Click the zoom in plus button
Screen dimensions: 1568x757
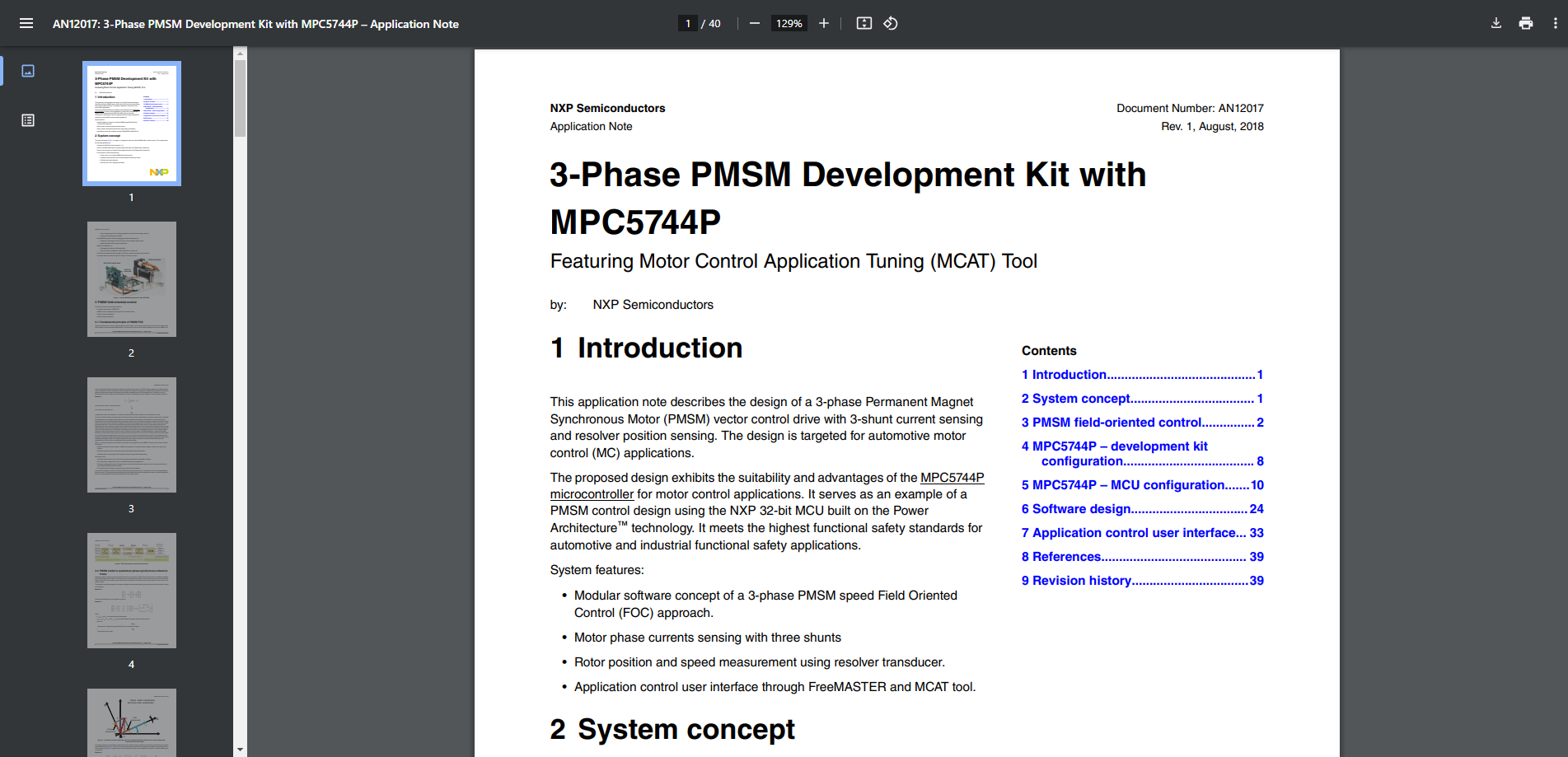(823, 23)
